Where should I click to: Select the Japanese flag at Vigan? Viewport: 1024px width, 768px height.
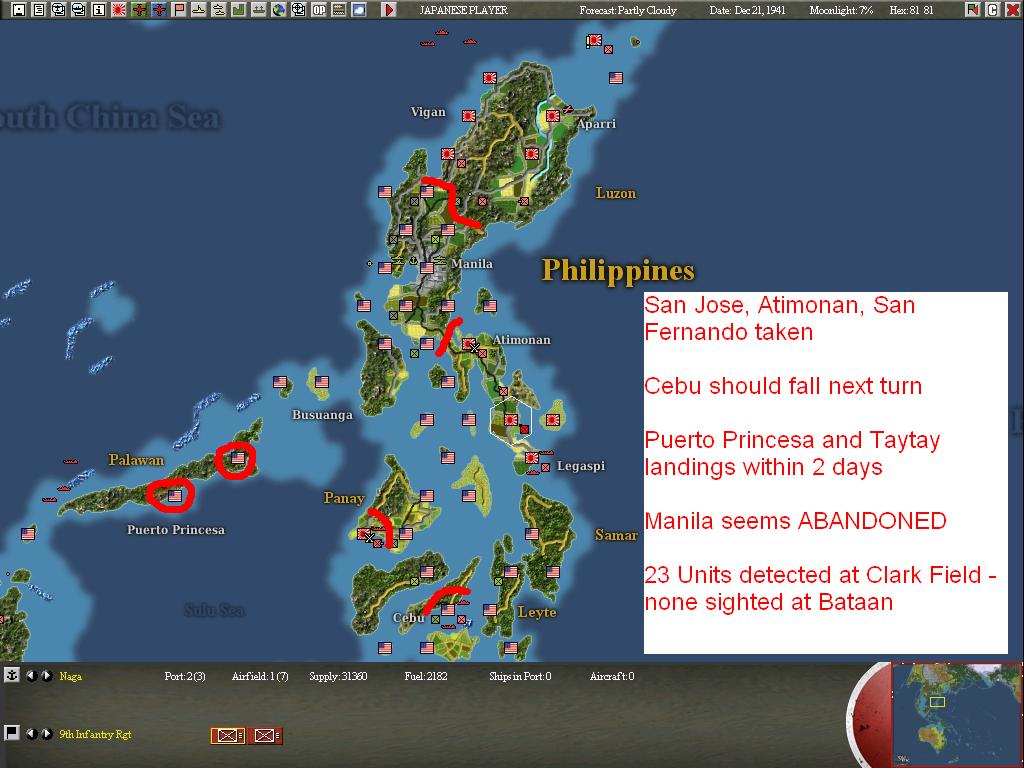click(468, 116)
